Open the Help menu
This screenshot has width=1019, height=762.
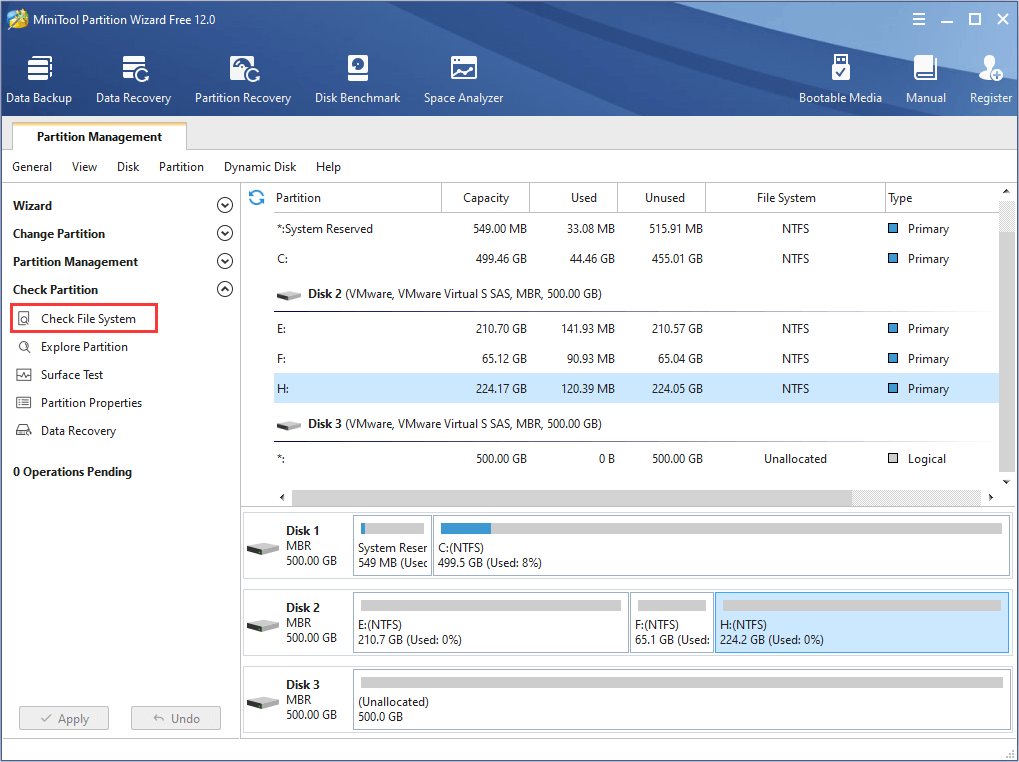pos(328,167)
